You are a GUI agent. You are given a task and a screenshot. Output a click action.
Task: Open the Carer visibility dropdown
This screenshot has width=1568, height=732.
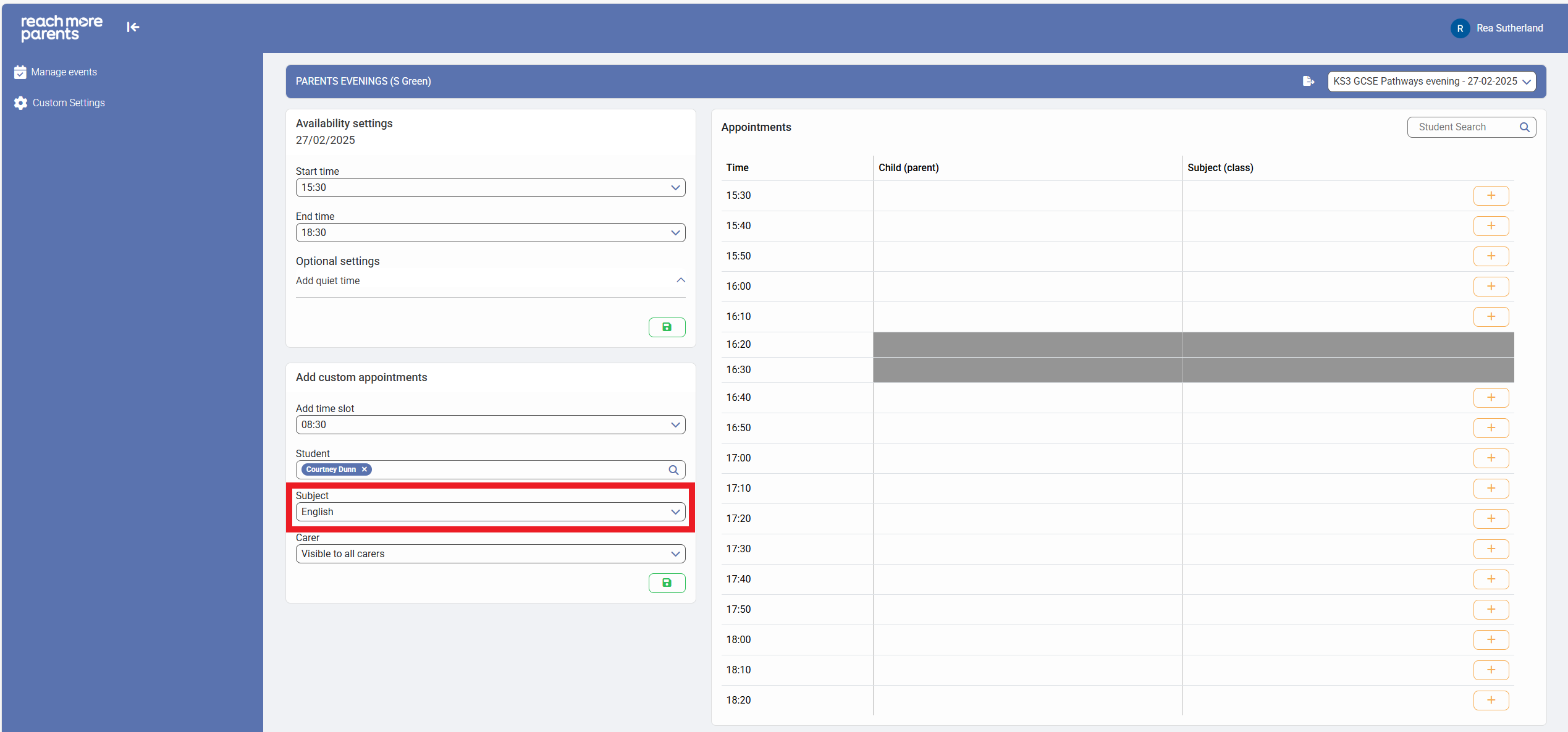pyautogui.click(x=490, y=554)
